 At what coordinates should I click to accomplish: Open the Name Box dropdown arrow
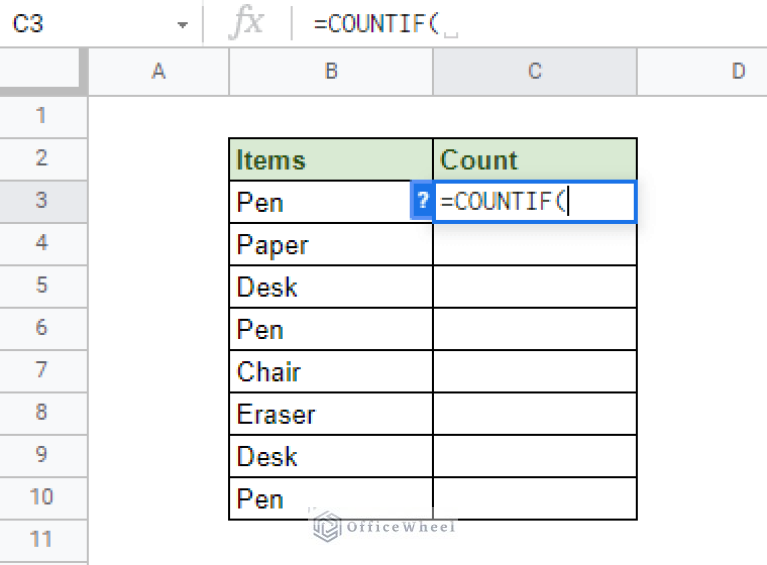coord(182,24)
